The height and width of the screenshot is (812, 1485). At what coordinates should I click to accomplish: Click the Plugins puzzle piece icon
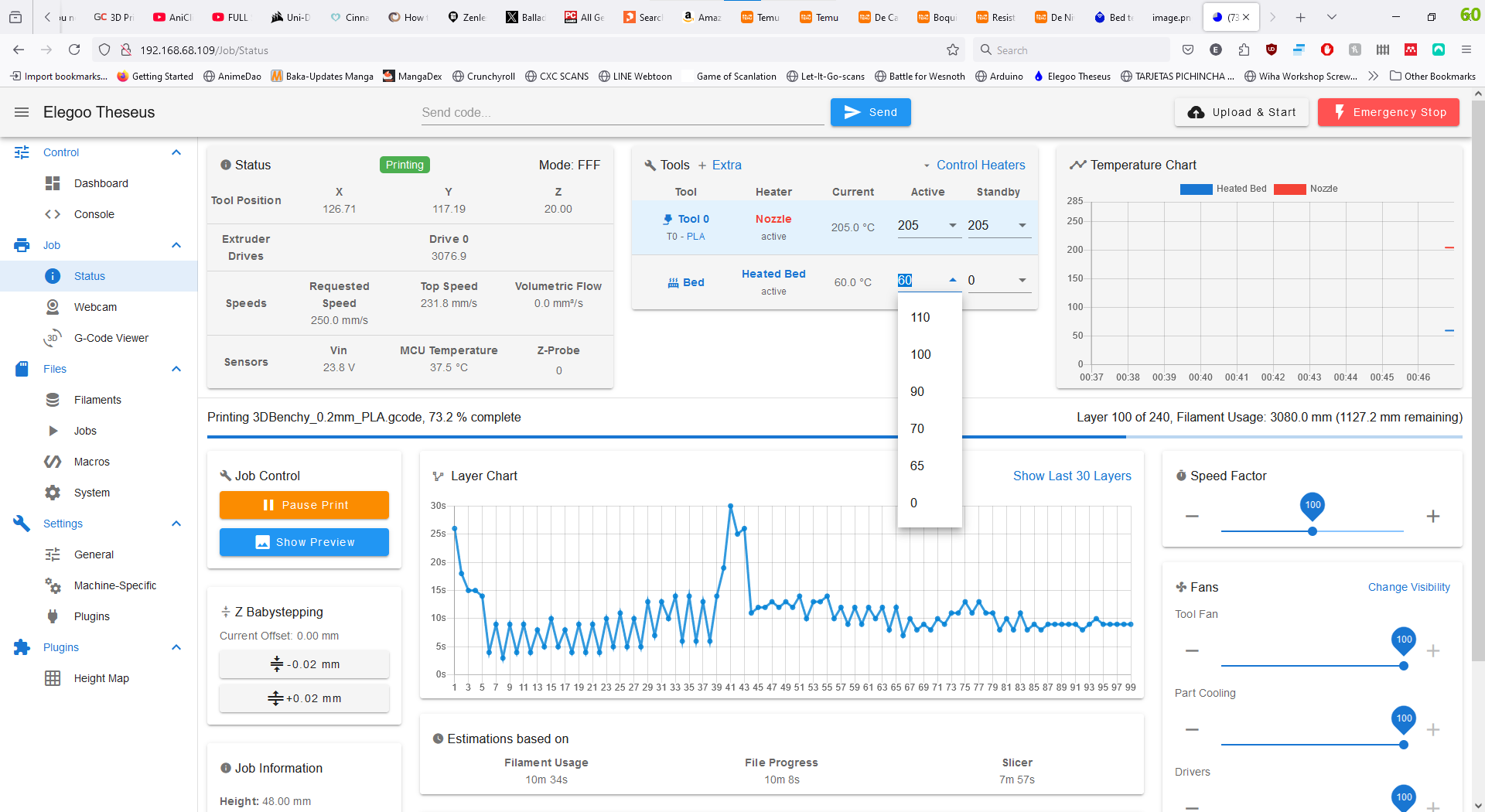pyautogui.click(x=22, y=647)
